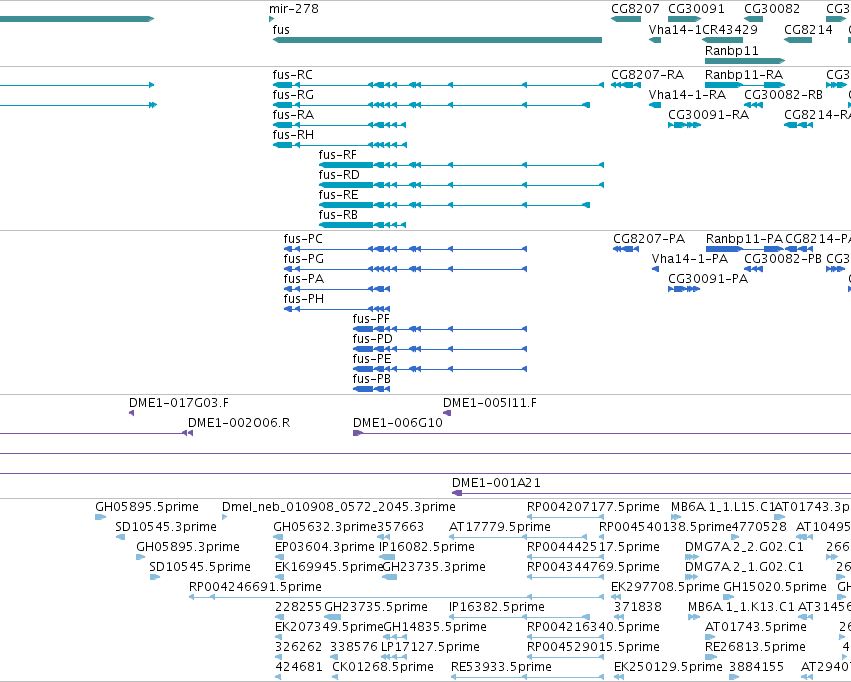Select transcript fus-RC
851x682 pixels.
(x=438, y=85)
